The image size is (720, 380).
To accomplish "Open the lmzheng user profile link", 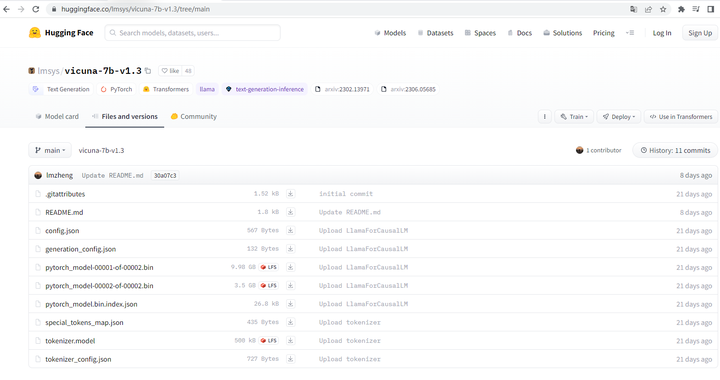I will tap(59, 175).
